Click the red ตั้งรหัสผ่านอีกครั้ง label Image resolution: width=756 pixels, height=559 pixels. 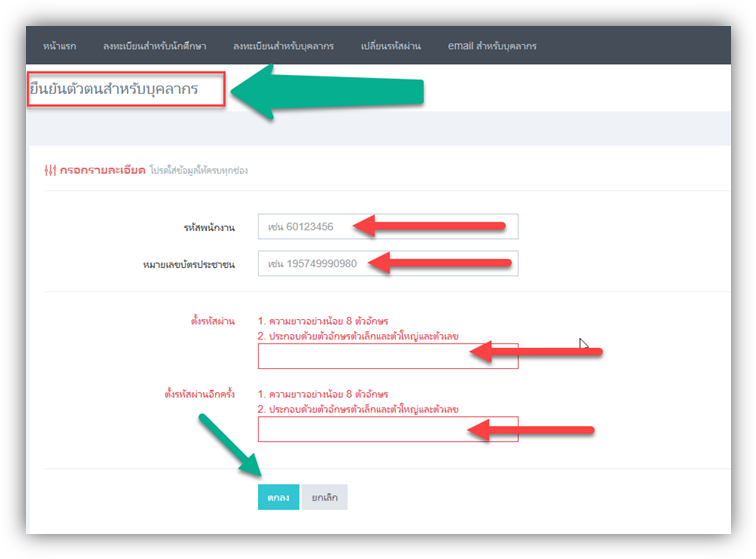(200, 393)
